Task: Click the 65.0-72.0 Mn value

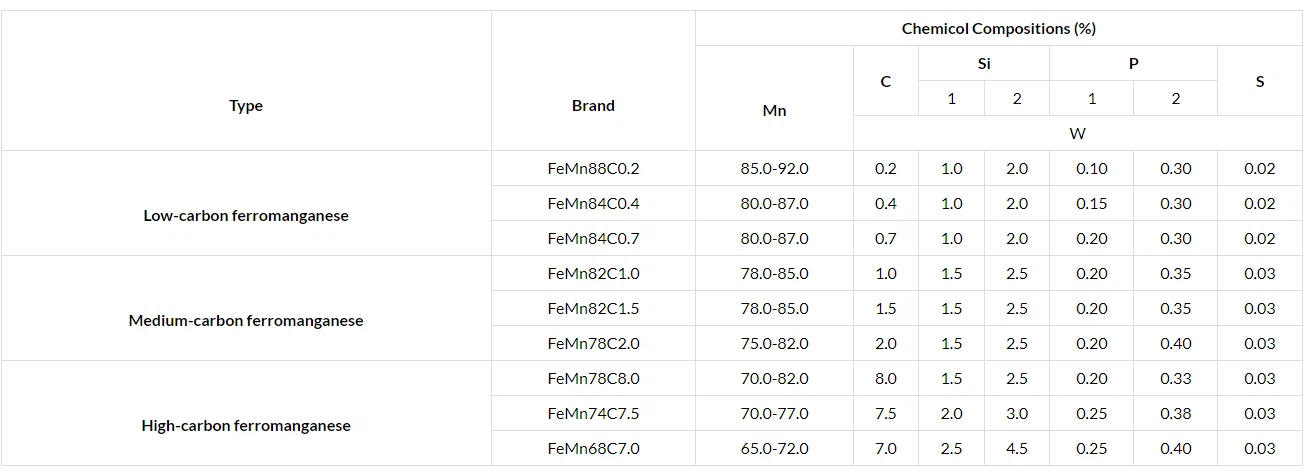Action: [x=774, y=449]
